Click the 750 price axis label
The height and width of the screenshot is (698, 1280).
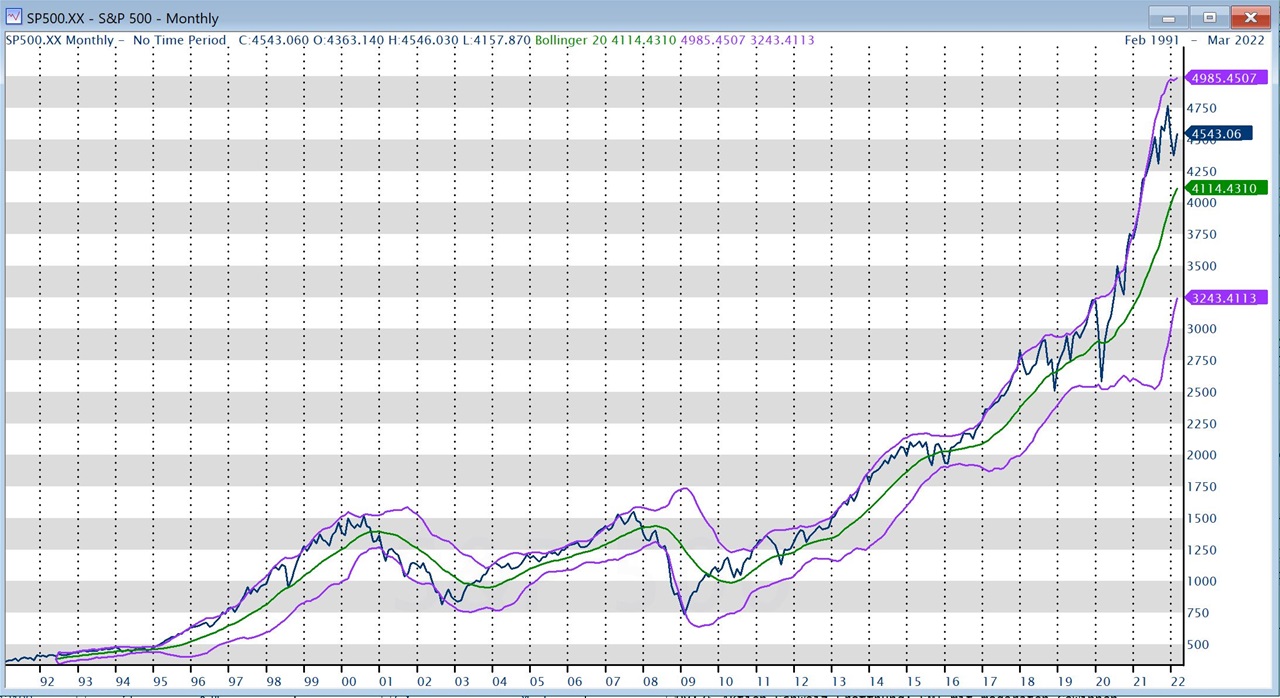1198,613
